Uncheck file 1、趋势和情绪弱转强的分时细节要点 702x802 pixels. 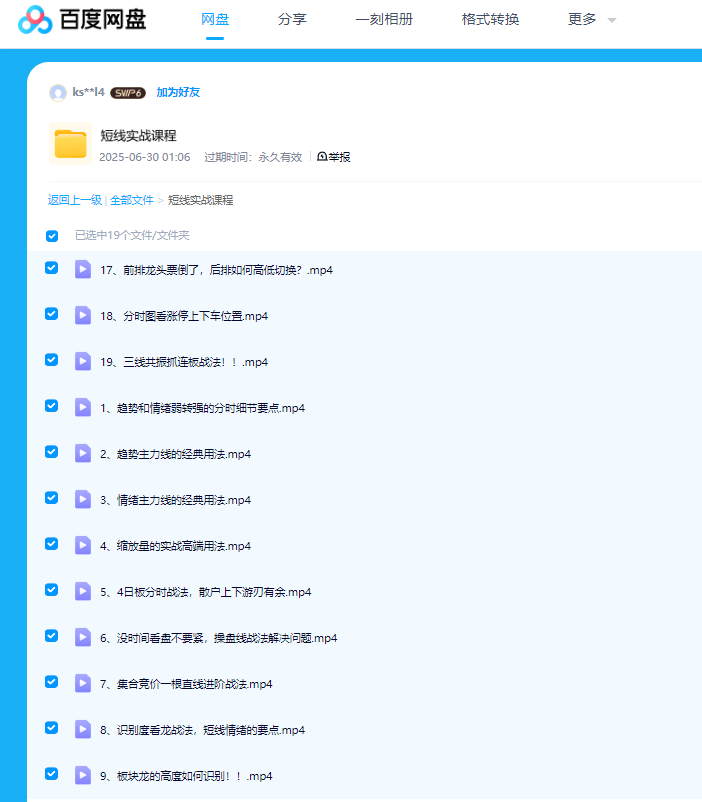[51, 406]
